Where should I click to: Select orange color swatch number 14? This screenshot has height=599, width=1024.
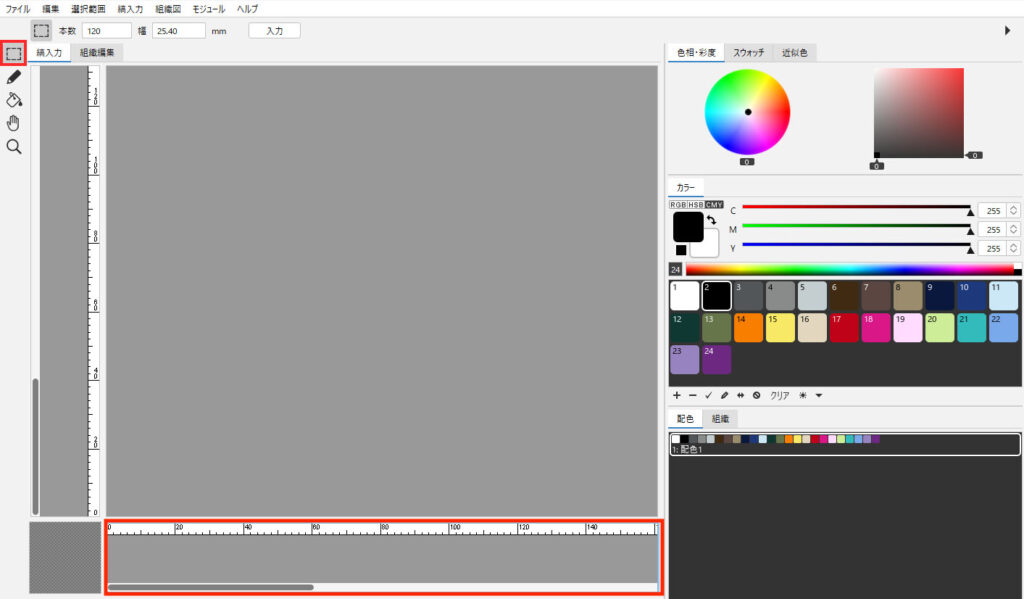click(x=748, y=328)
